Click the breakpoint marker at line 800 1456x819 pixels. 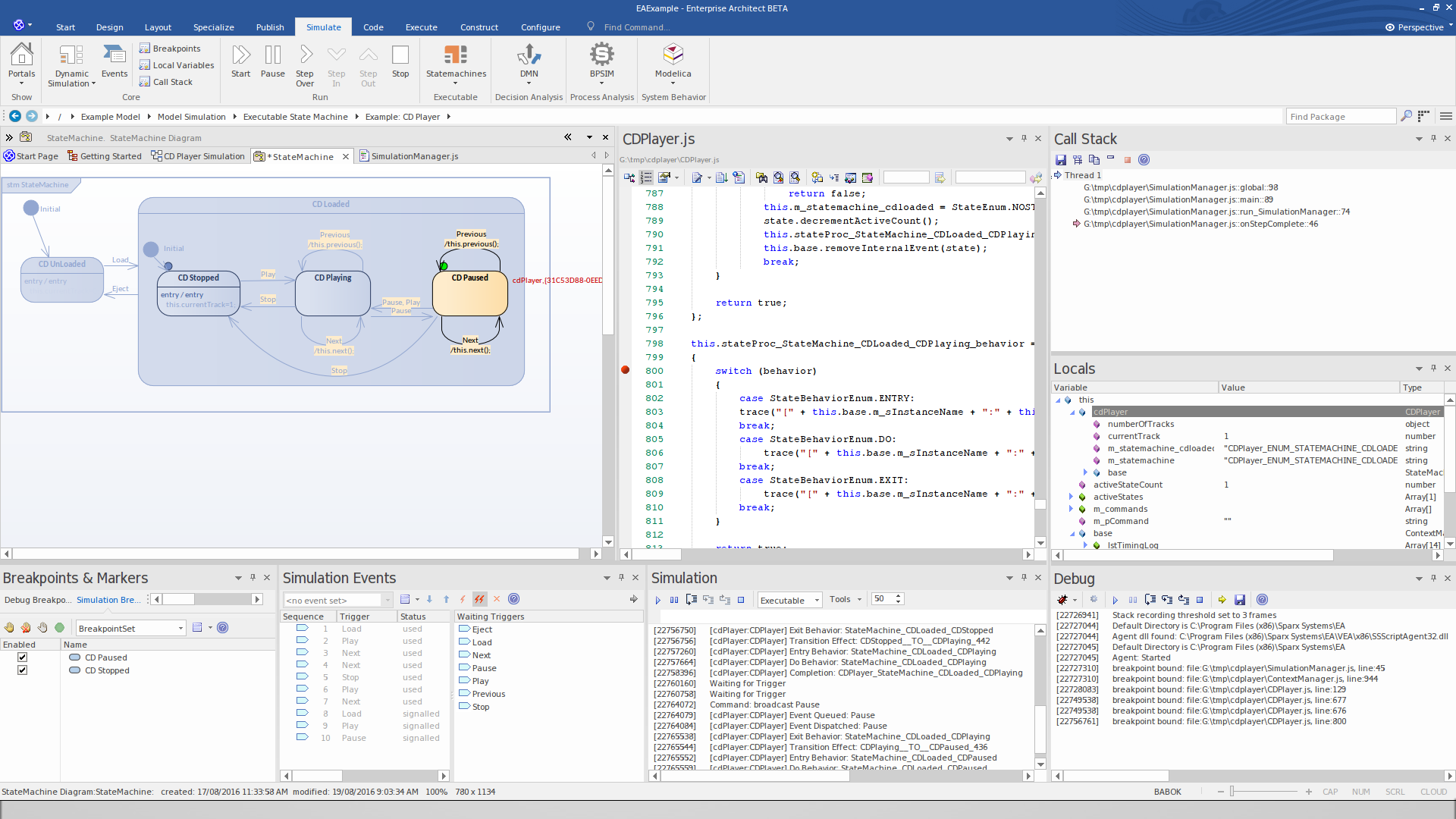626,370
